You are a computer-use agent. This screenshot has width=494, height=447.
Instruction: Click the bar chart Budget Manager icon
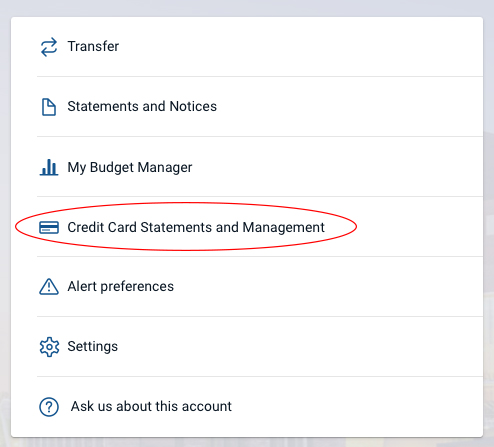[x=49, y=167]
